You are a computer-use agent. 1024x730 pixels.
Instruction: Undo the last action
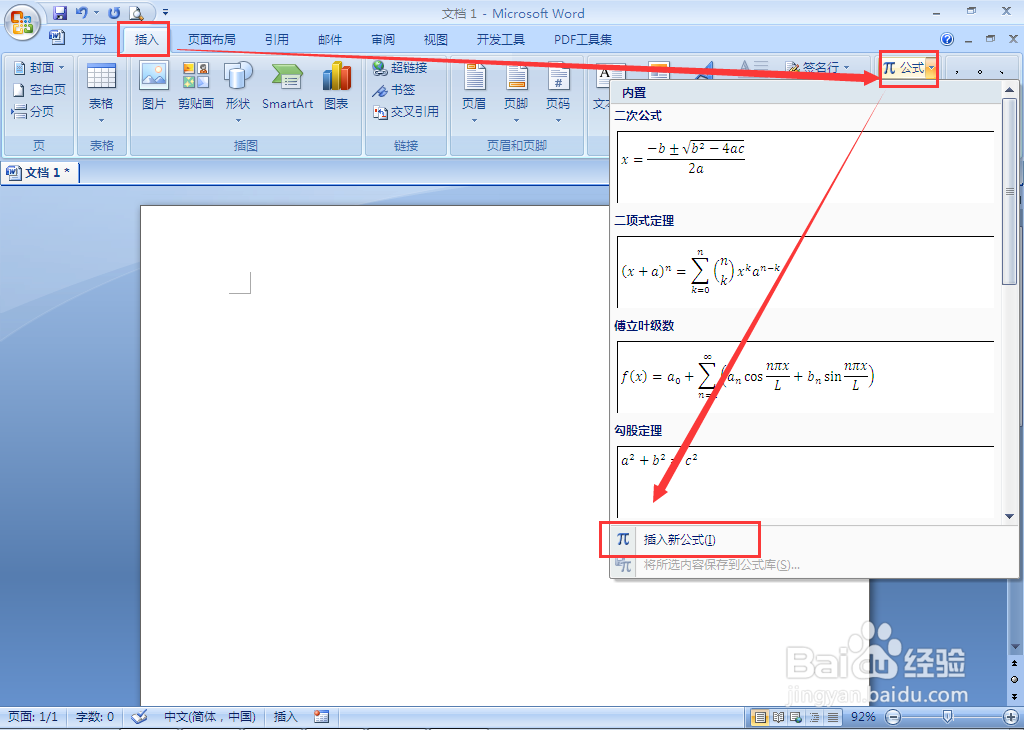coord(81,12)
